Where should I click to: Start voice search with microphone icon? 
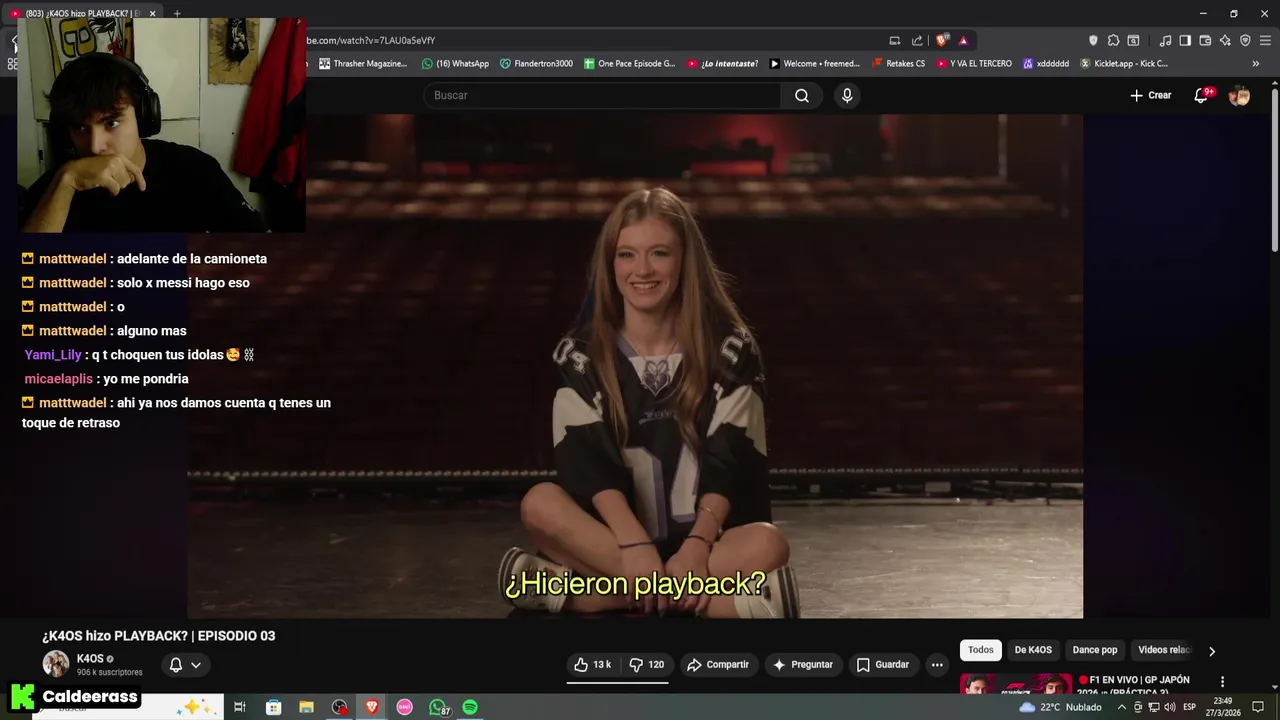point(847,95)
